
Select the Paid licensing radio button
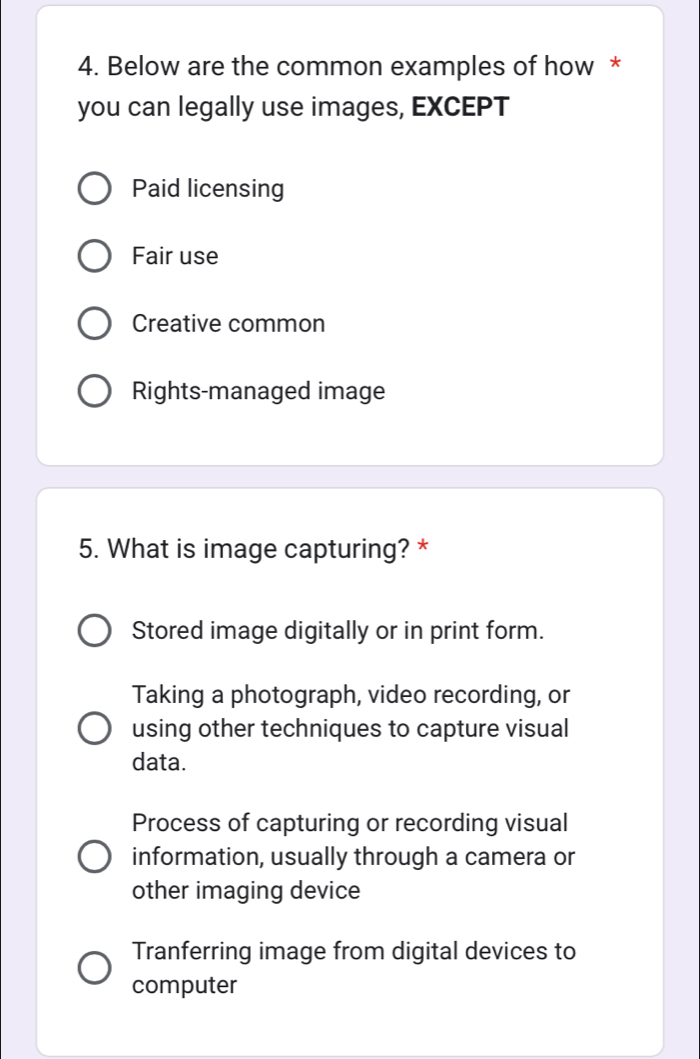95,189
